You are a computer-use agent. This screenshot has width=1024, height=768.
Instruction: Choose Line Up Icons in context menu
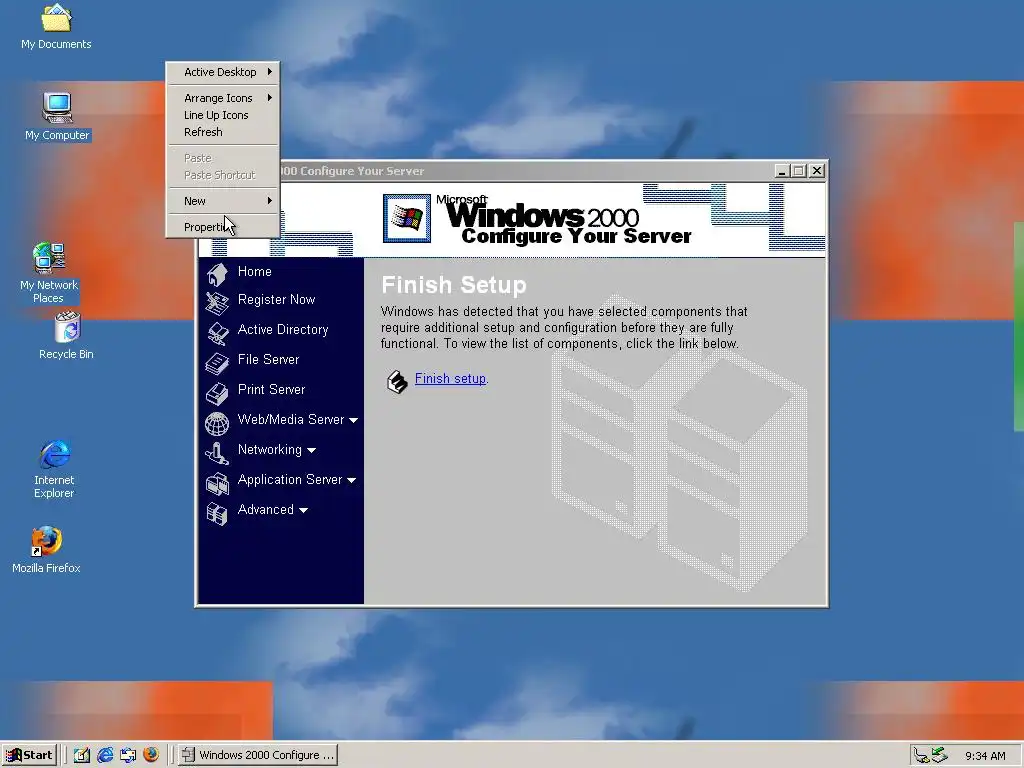click(x=223, y=115)
